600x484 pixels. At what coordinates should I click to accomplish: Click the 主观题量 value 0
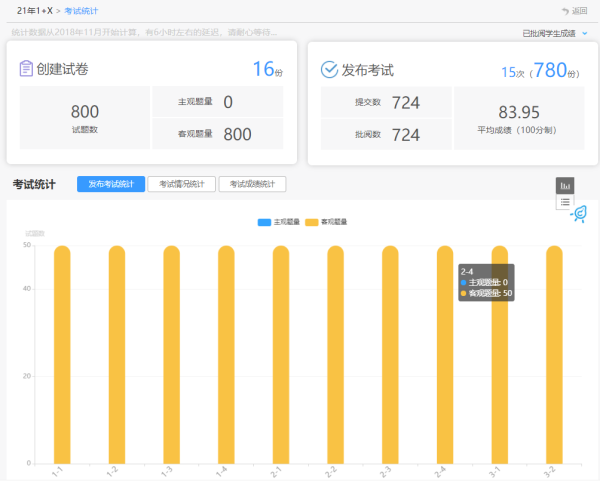(x=228, y=102)
